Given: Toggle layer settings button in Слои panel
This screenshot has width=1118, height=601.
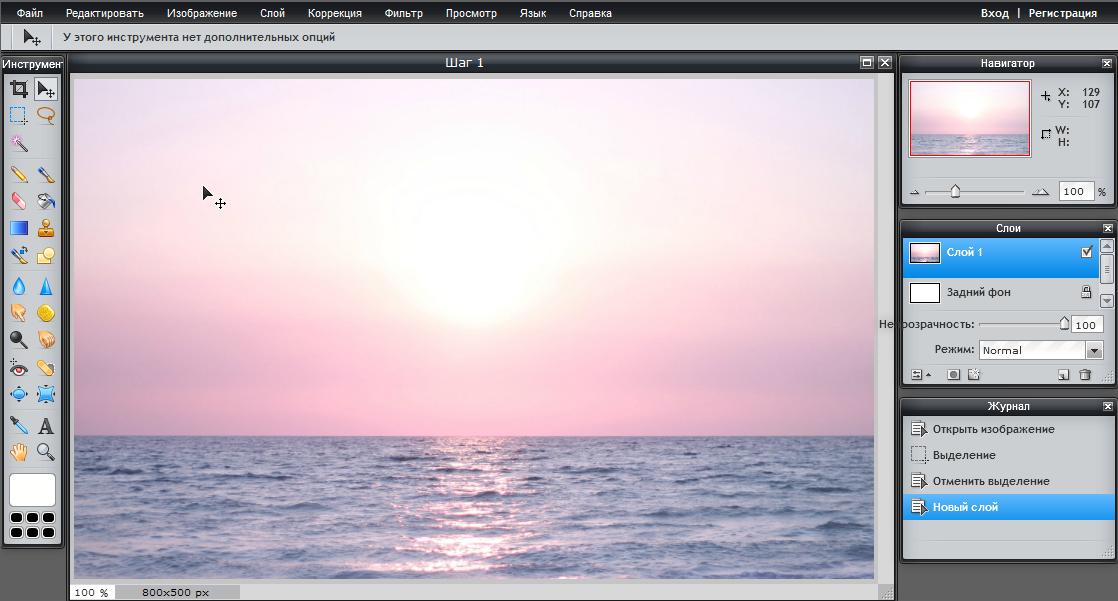Looking at the screenshot, I should [918, 375].
